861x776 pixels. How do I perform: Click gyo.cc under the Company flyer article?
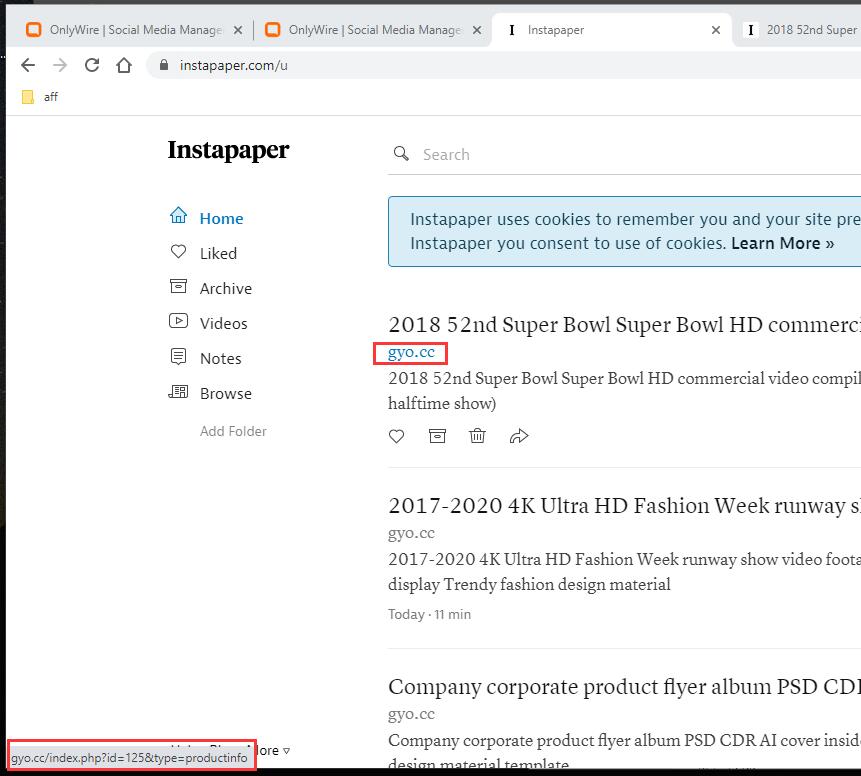click(x=411, y=714)
